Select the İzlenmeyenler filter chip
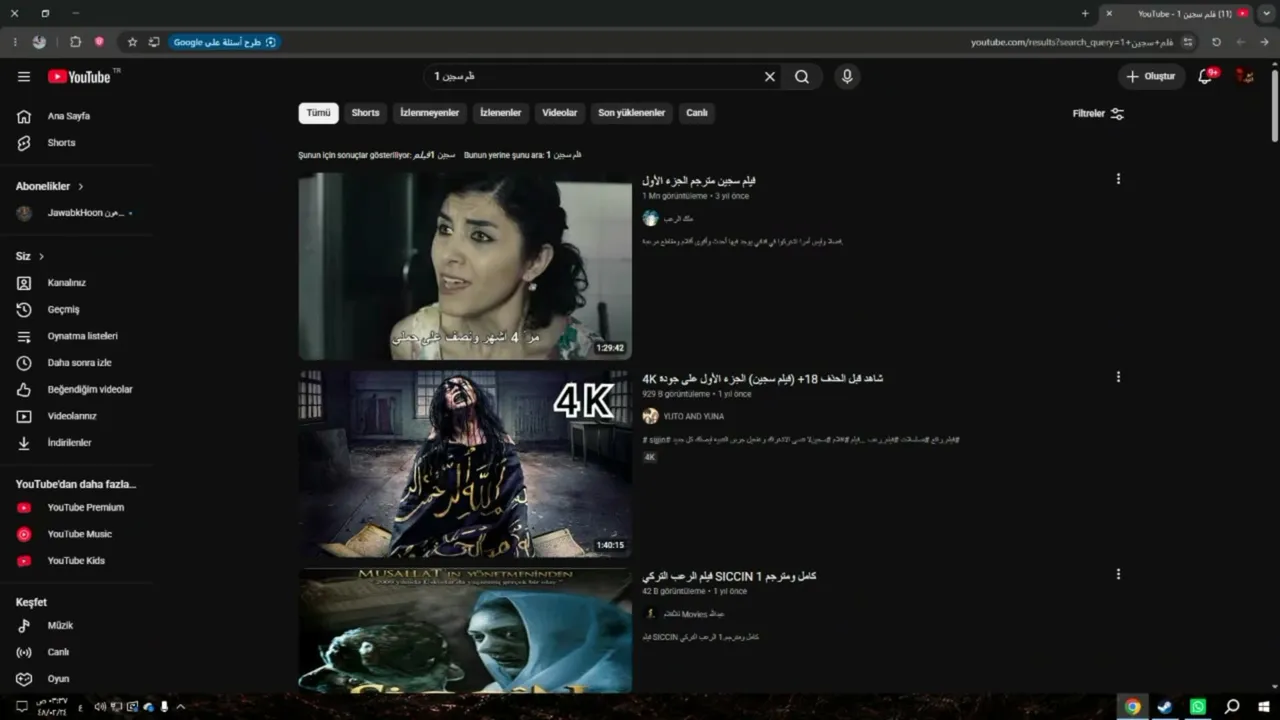This screenshot has width=1280, height=720. (x=429, y=113)
